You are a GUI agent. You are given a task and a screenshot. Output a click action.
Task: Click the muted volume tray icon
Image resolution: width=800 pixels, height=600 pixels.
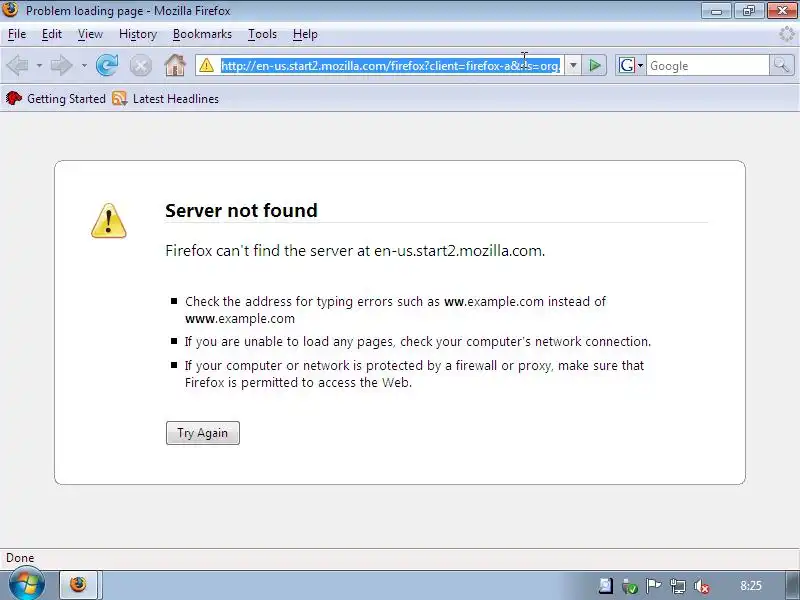pyautogui.click(x=702, y=587)
